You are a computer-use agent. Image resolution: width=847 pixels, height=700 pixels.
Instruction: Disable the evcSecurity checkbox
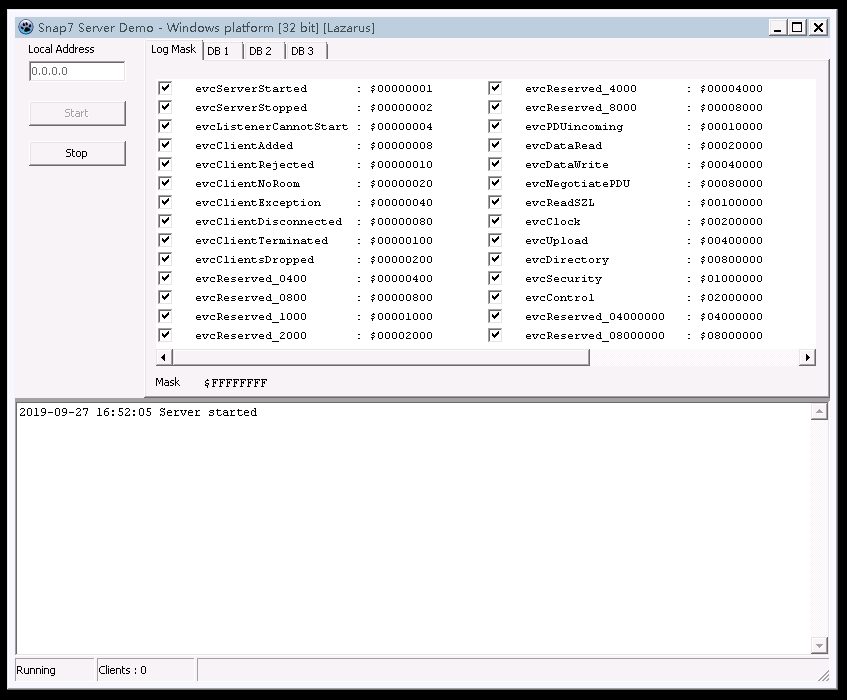tap(495, 278)
